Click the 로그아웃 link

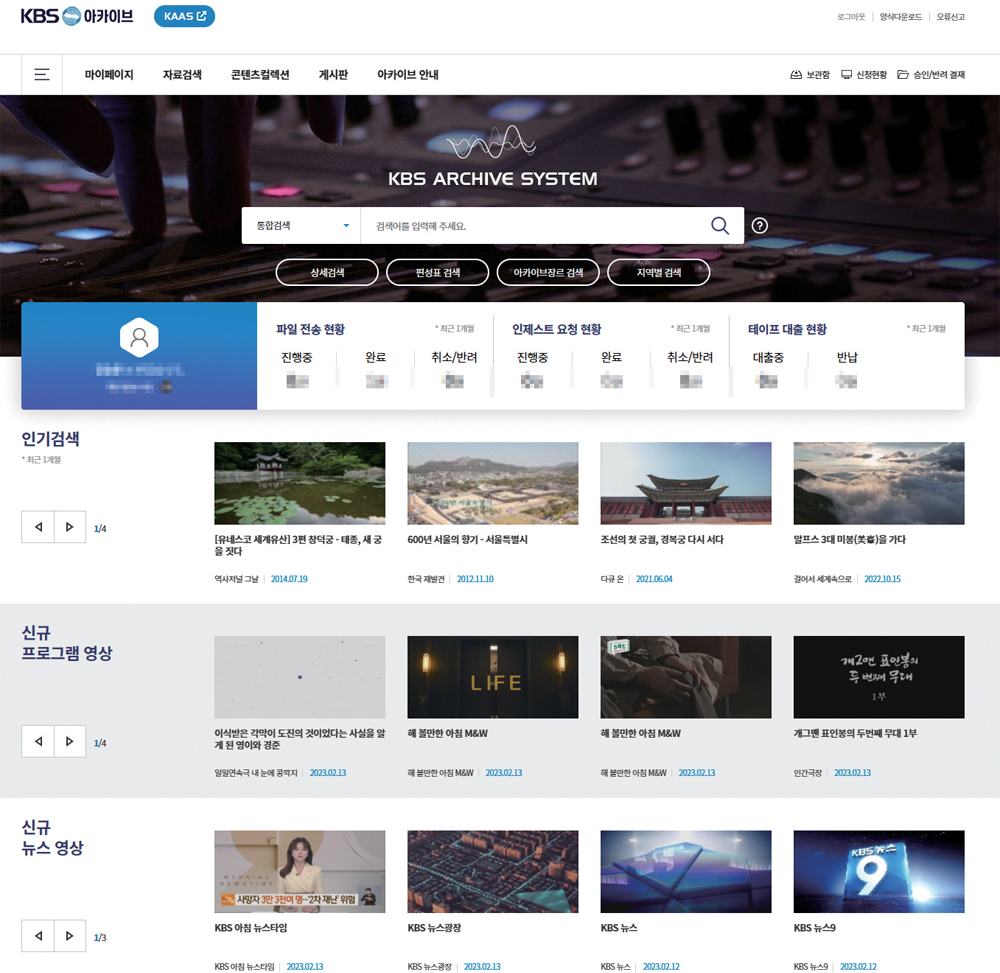tap(851, 17)
